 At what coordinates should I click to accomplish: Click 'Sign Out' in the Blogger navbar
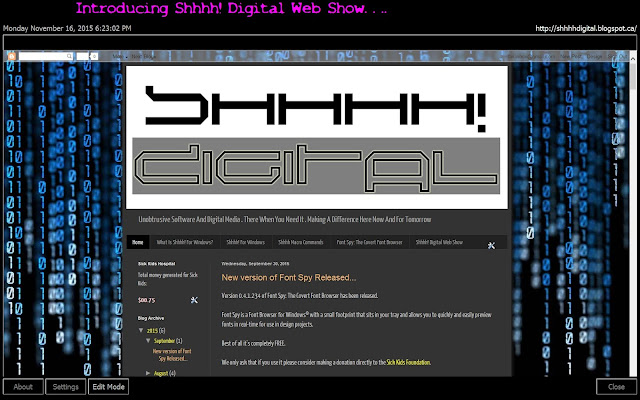[618, 56]
